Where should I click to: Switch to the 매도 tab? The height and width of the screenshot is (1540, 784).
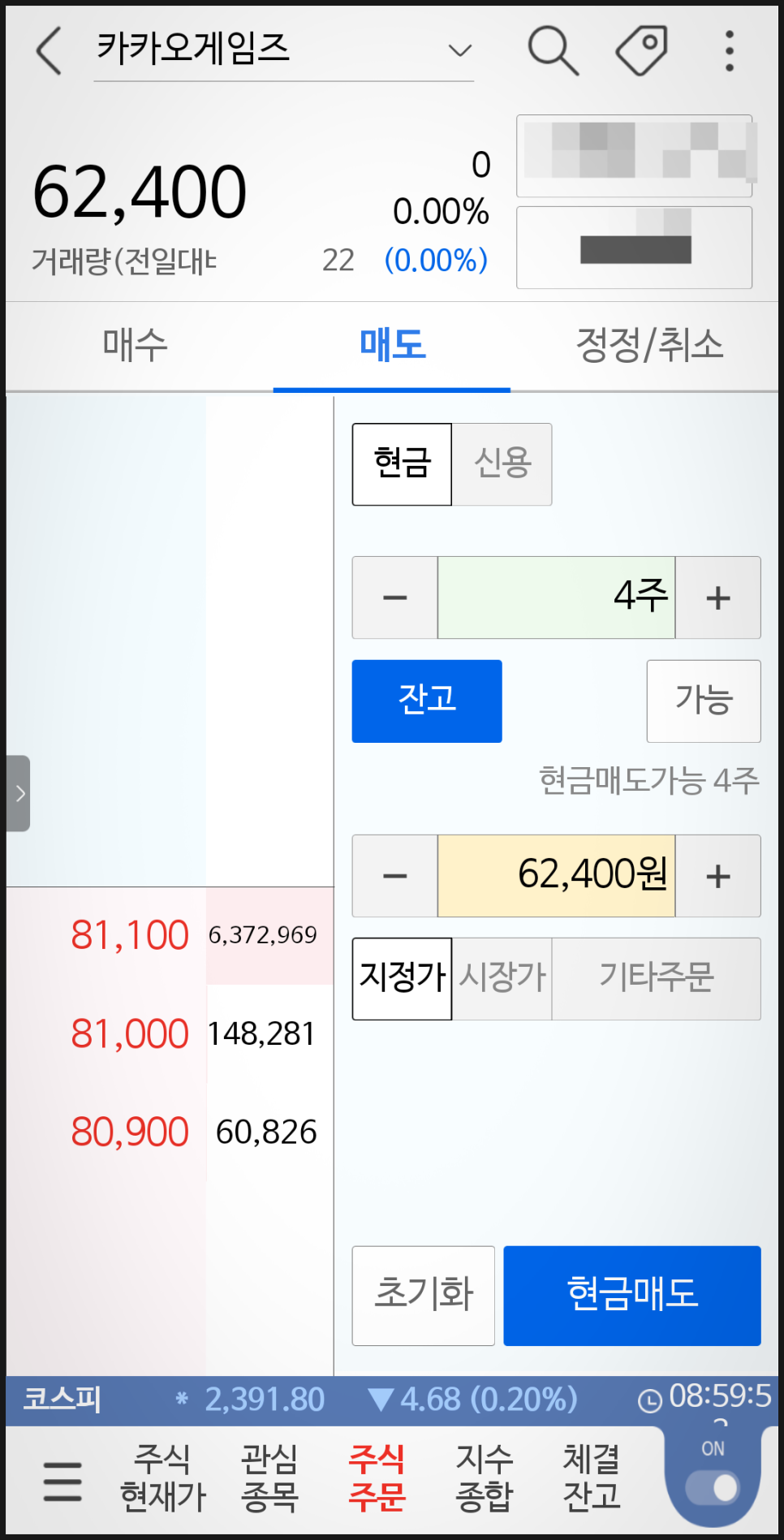[x=392, y=346]
